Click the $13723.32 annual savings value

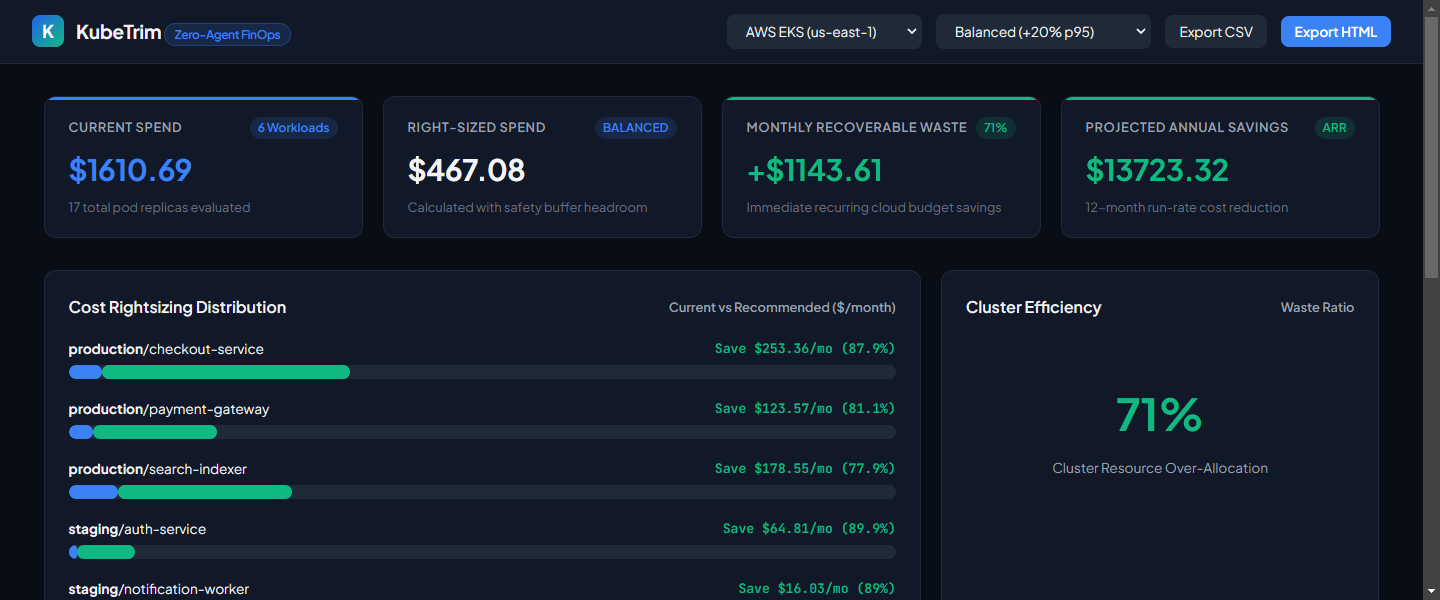[1157, 170]
